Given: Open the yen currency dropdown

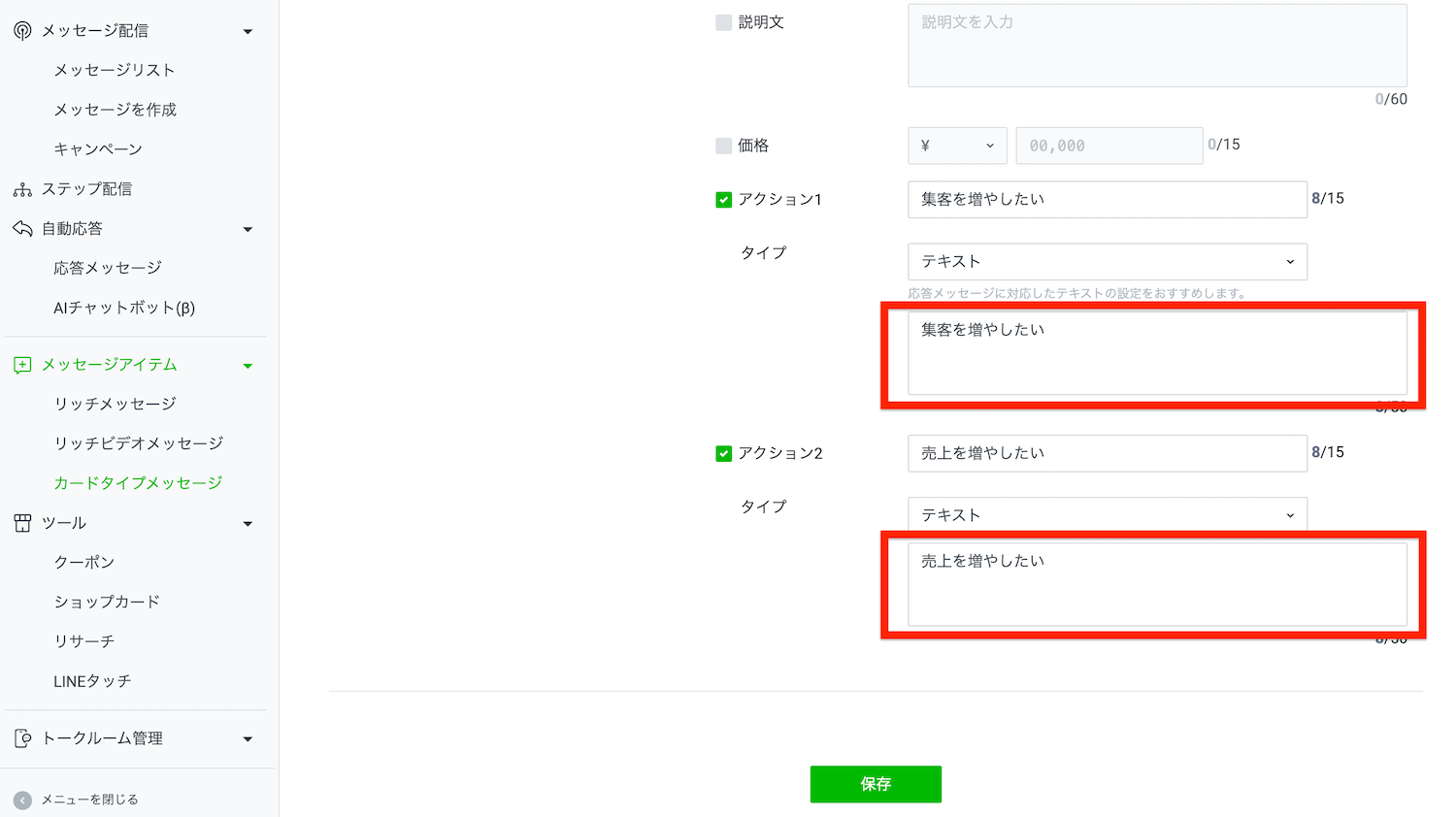Looking at the screenshot, I should 957,146.
